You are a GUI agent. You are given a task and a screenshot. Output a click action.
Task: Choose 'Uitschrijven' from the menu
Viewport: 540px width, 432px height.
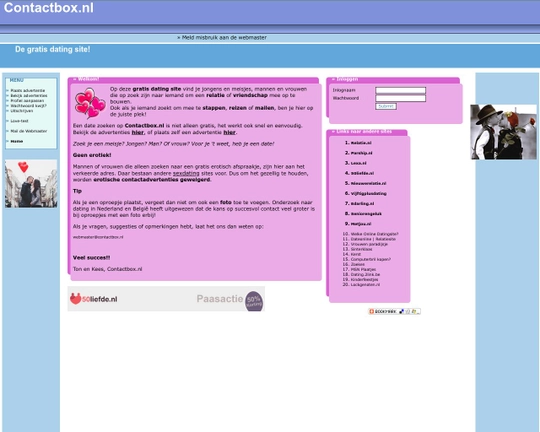click(x=22, y=111)
